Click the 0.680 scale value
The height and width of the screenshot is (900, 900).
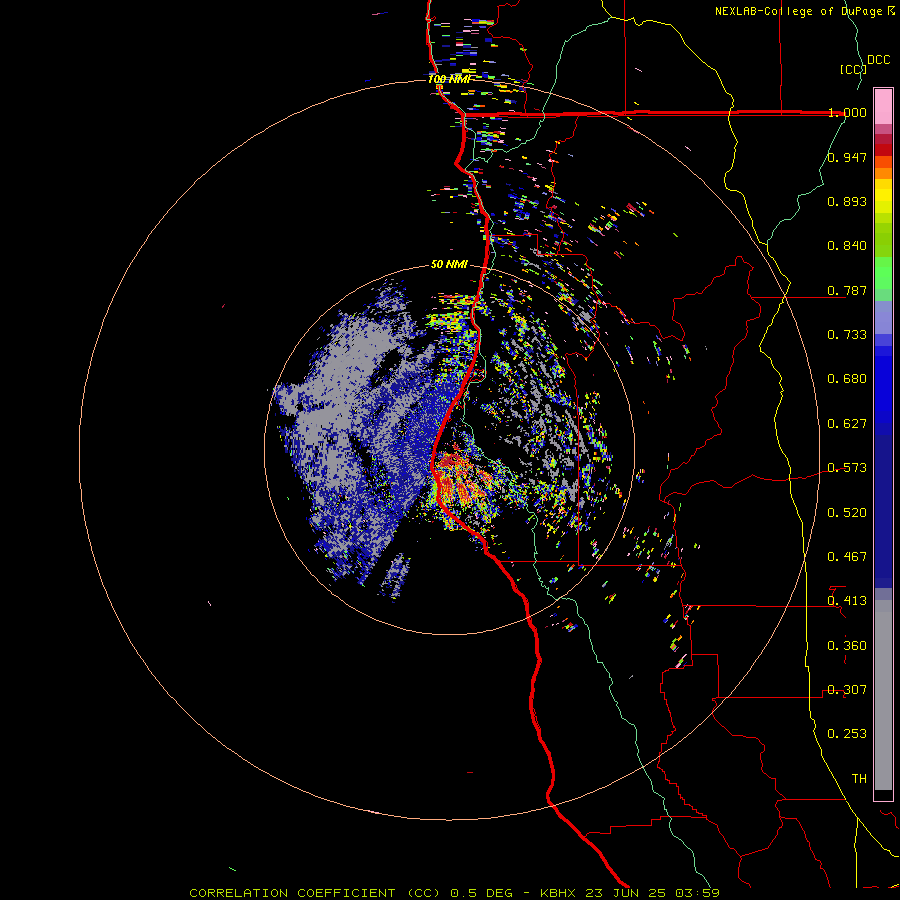point(847,379)
